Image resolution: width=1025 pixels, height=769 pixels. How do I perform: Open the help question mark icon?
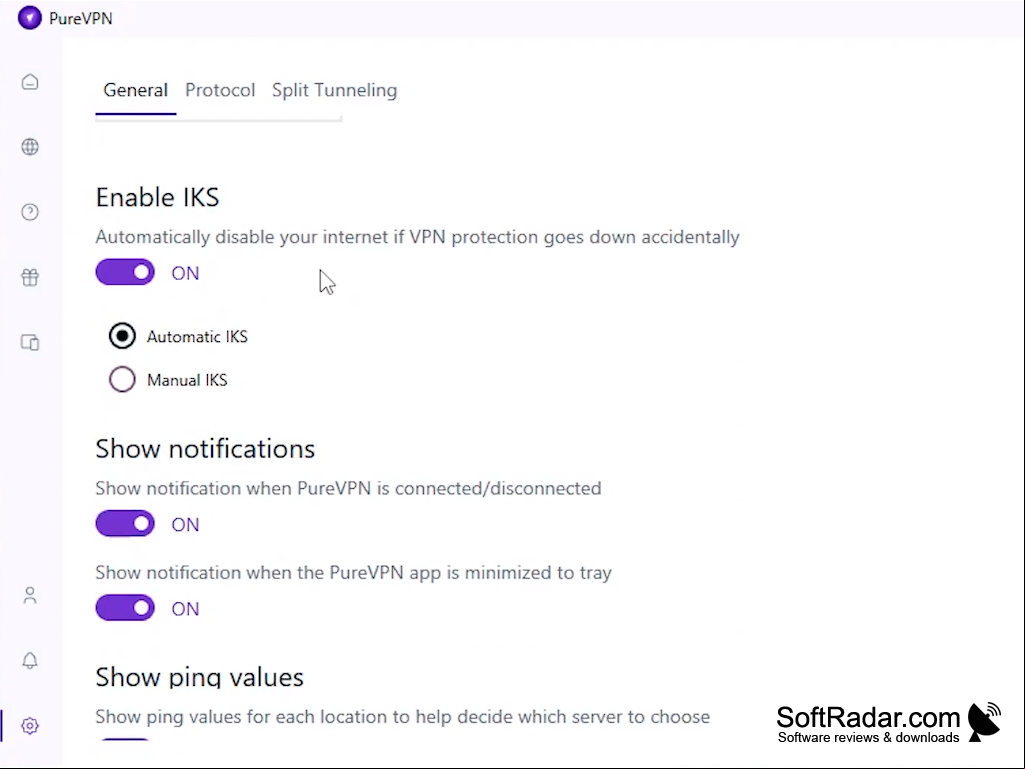(x=30, y=212)
